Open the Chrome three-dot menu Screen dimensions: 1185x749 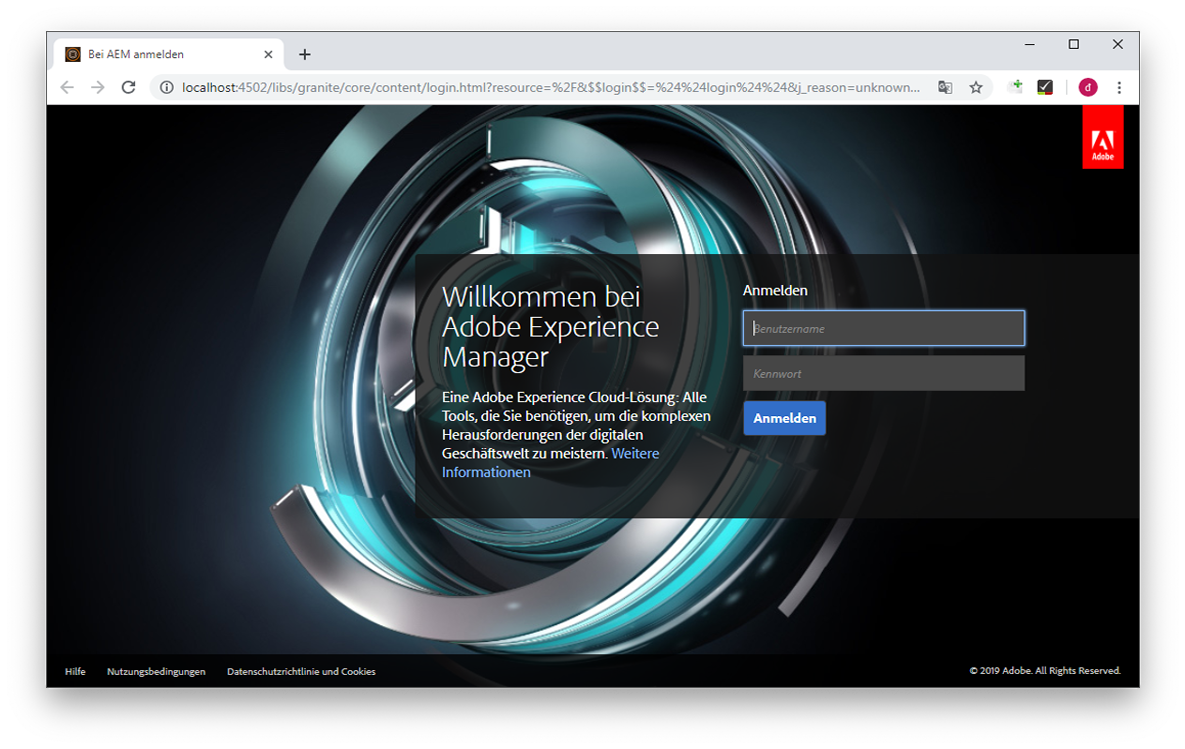coord(1119,88)
